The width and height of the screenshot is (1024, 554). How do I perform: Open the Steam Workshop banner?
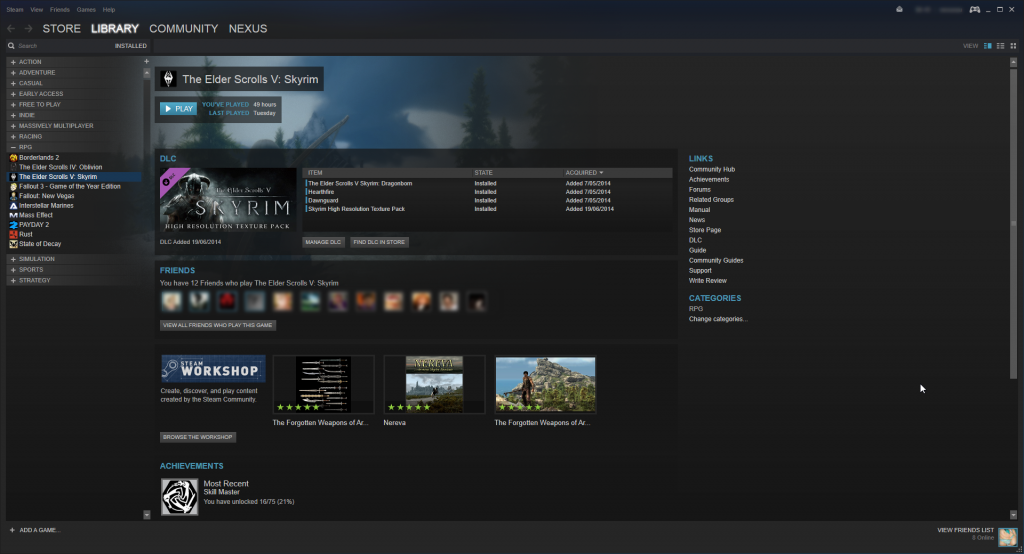(214, 369)
